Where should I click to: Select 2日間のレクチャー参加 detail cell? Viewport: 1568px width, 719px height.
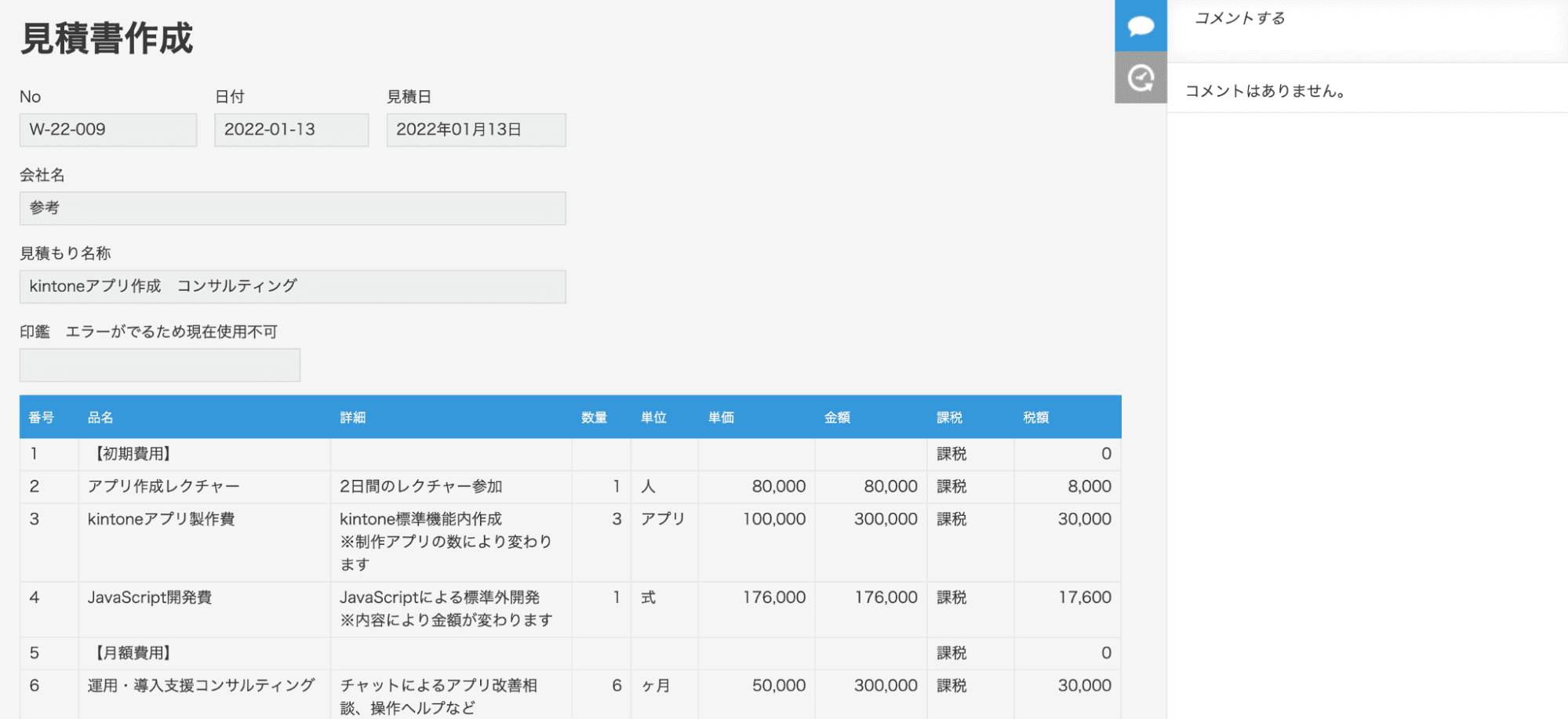point(451,486)
